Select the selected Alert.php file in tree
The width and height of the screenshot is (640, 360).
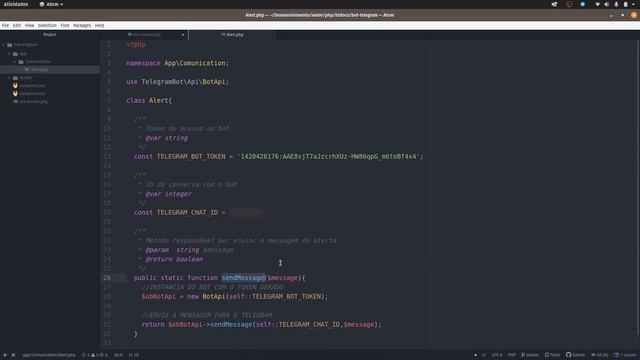[x=50, y=70]
